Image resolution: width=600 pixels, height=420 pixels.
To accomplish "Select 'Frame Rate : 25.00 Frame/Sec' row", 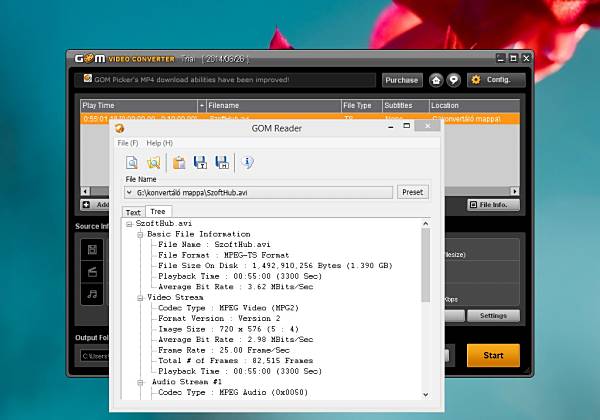I will tap(223, 350).
